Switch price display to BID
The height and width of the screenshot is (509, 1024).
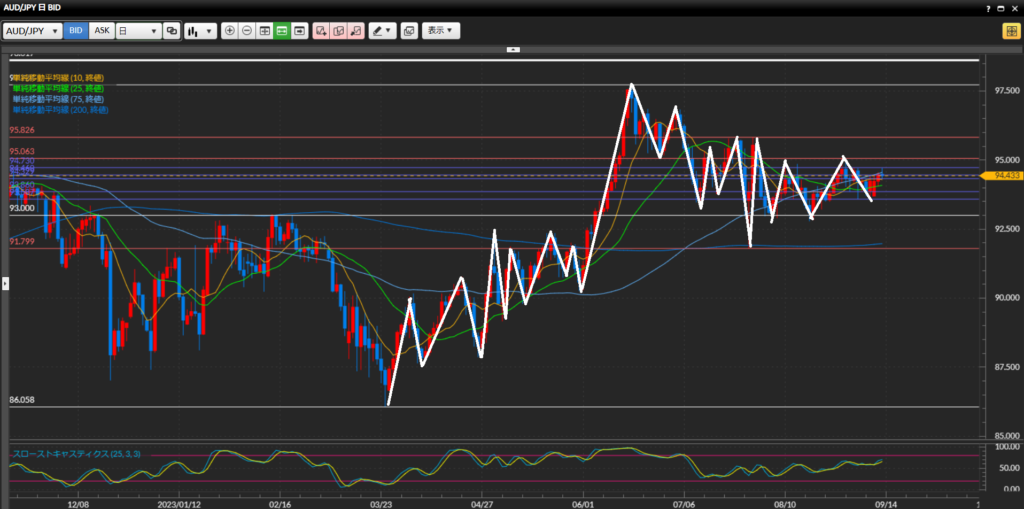(x=76, y=31)
